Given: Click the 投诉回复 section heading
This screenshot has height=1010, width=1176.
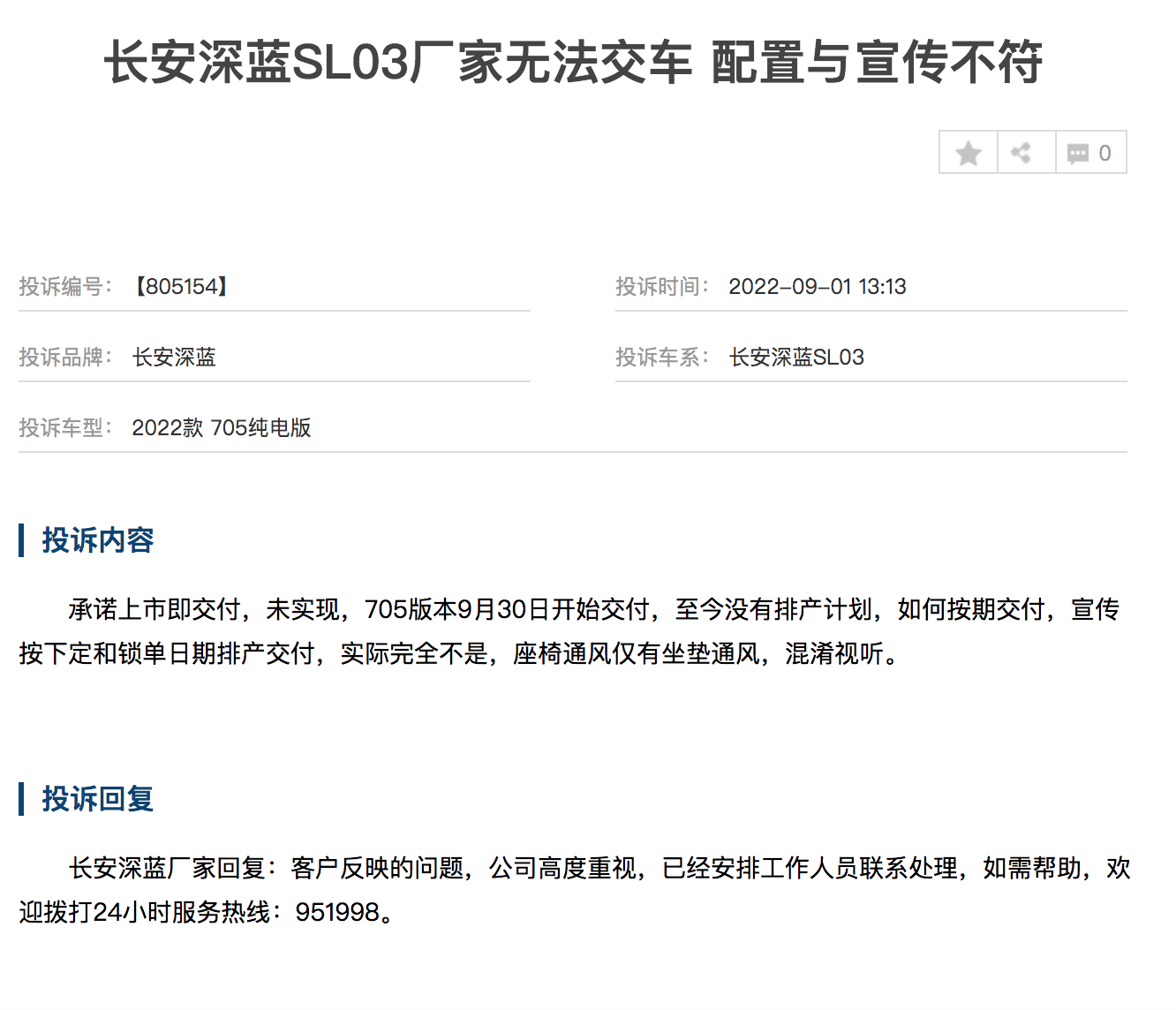Looking at the screenshot, I should 98,799.
